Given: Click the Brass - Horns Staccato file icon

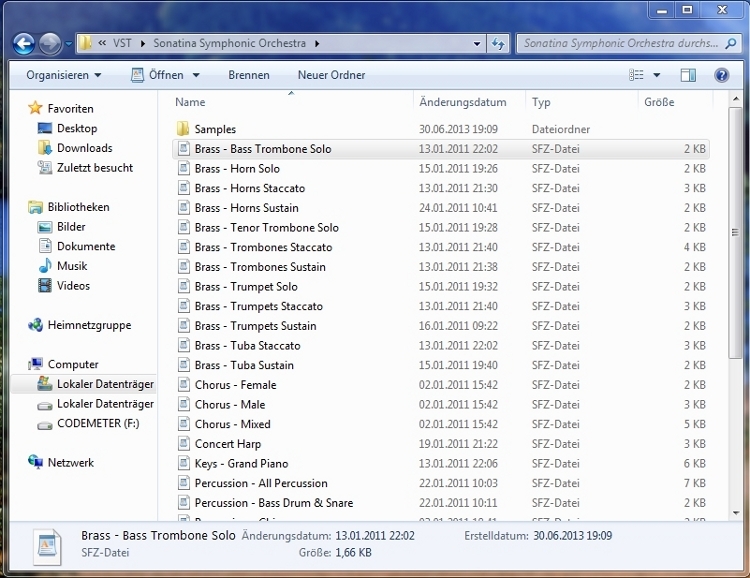Looking at the screenshot, I should click(x=184, y=188).
